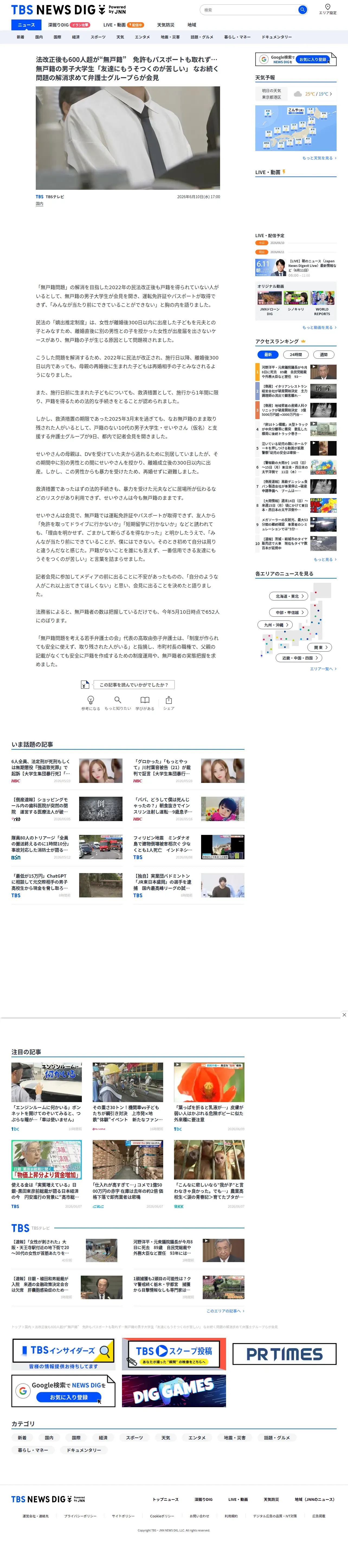
Task: Open the エリア一覧へ link
Action: click(x=323, y=669)
